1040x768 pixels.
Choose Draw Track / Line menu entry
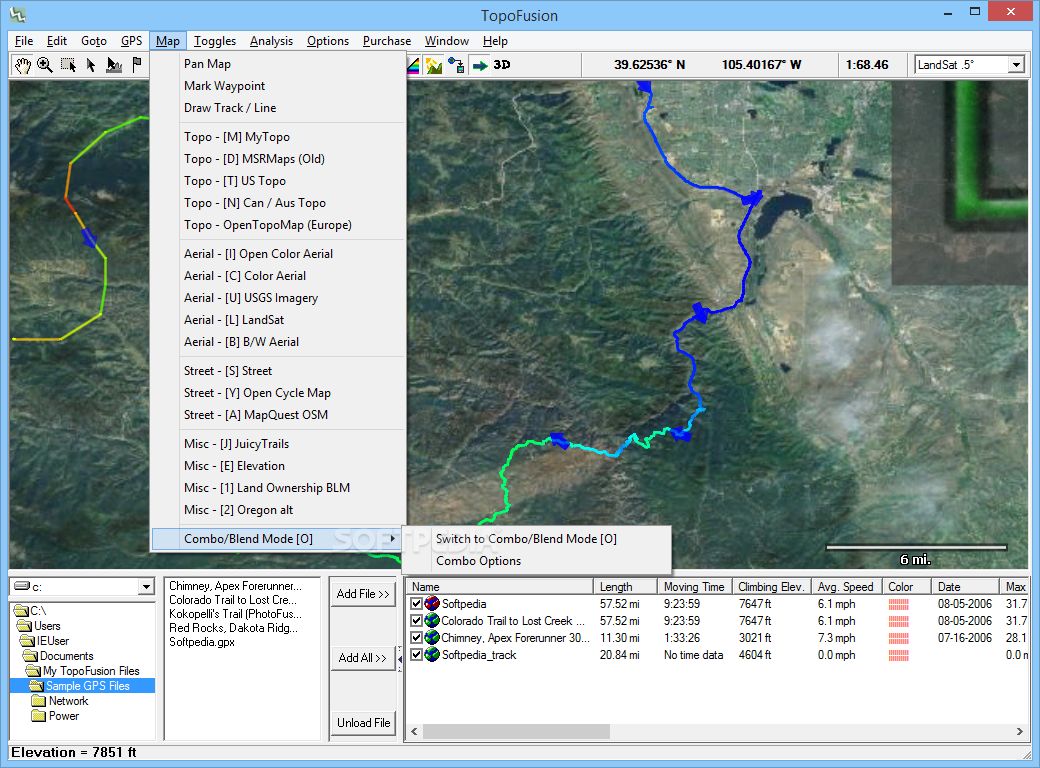229,107
